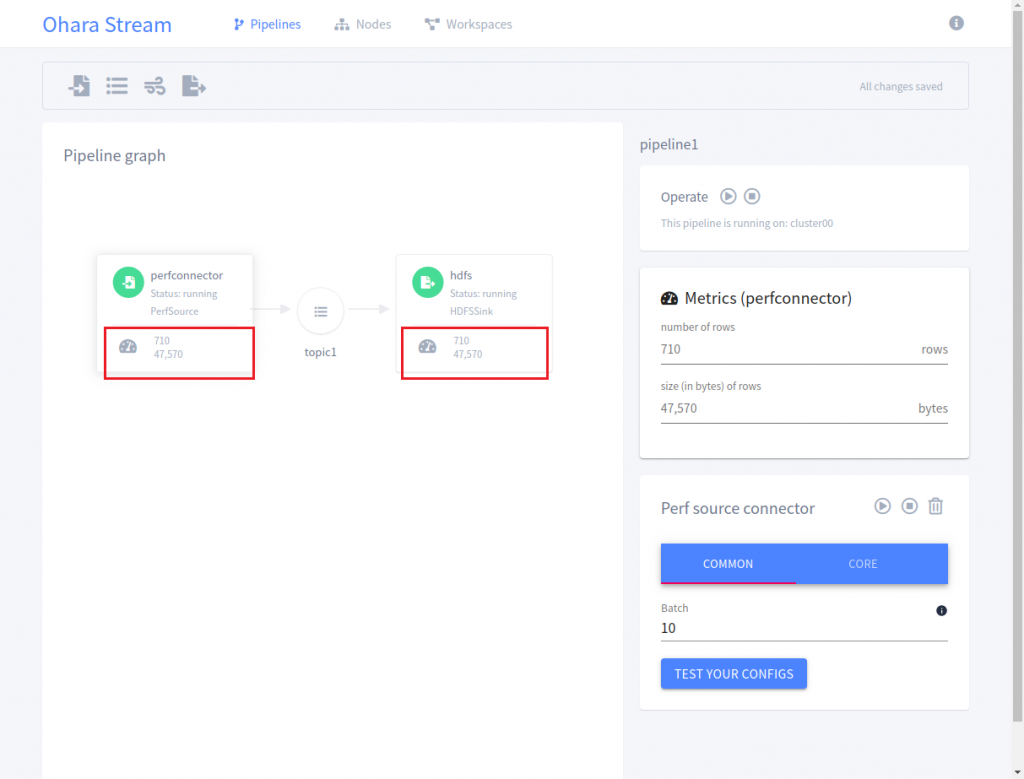Delete the Perf source connector

pyautogui.click(x=936, y=506)
